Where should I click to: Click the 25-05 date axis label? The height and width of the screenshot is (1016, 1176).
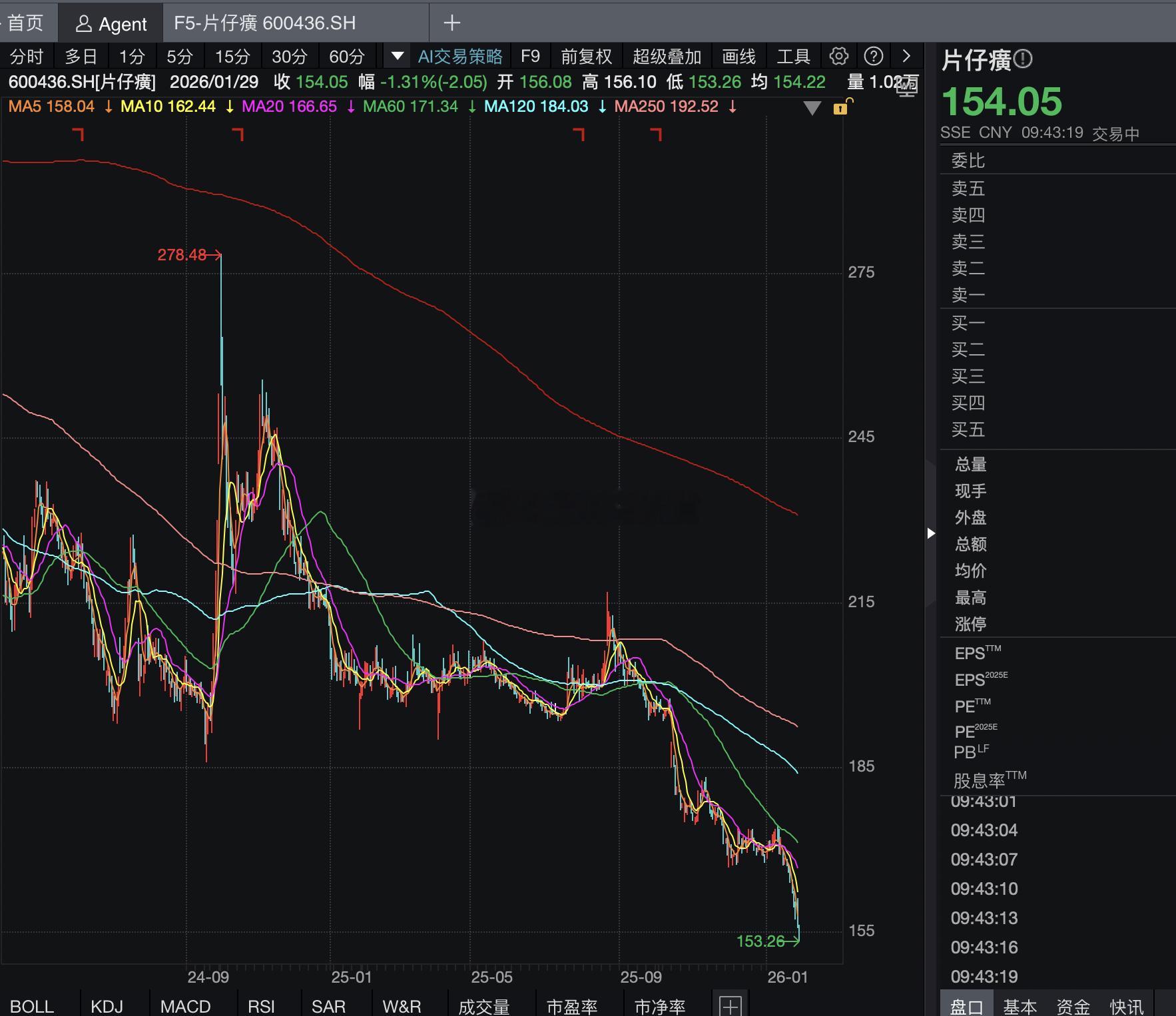pyautogui.click(x=492, y=977)
